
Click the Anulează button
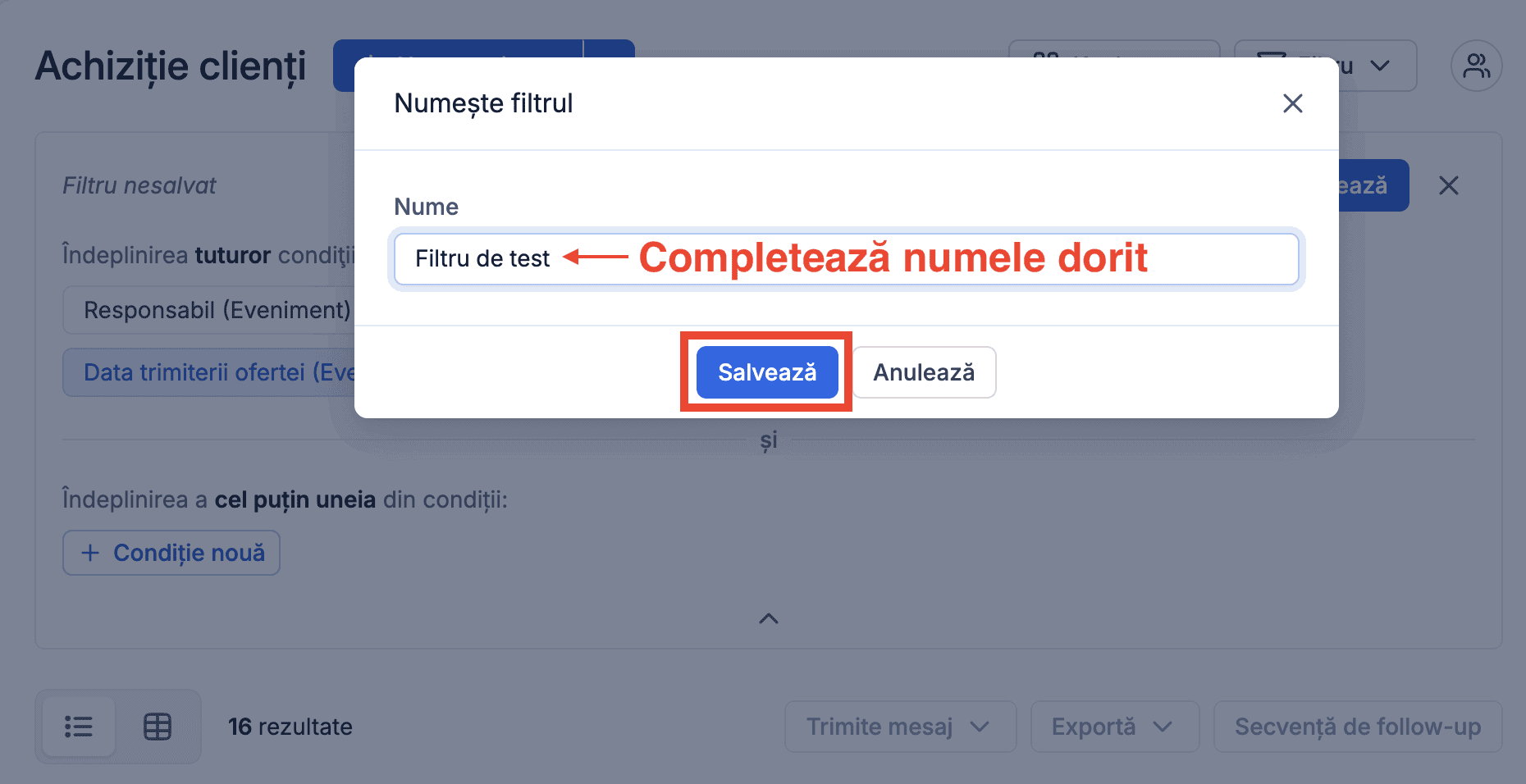pyautogui.click(x=924, y=372)
